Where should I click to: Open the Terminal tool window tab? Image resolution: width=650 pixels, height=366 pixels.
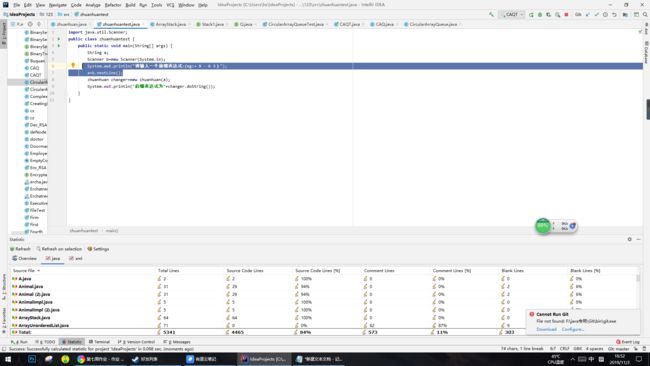(x=99, y=342)
